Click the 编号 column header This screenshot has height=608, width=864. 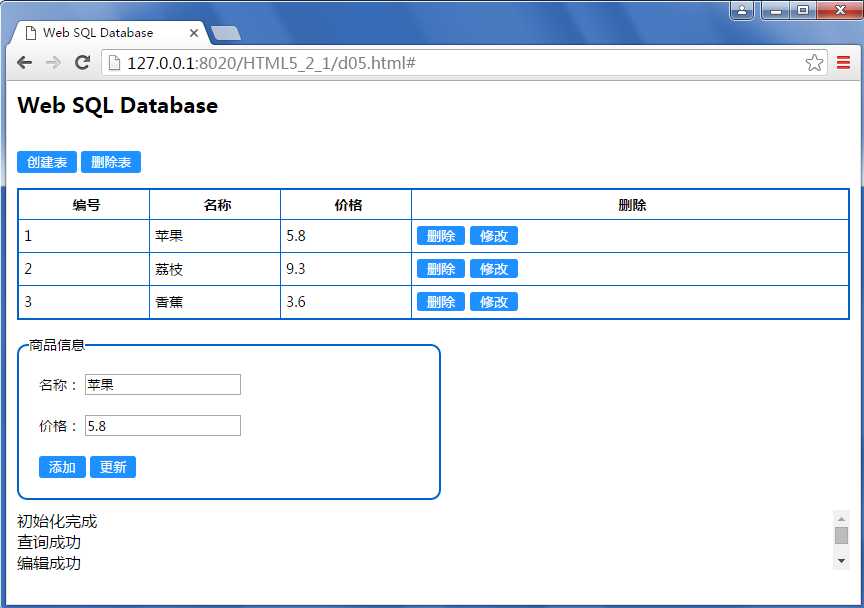[84, 205]
